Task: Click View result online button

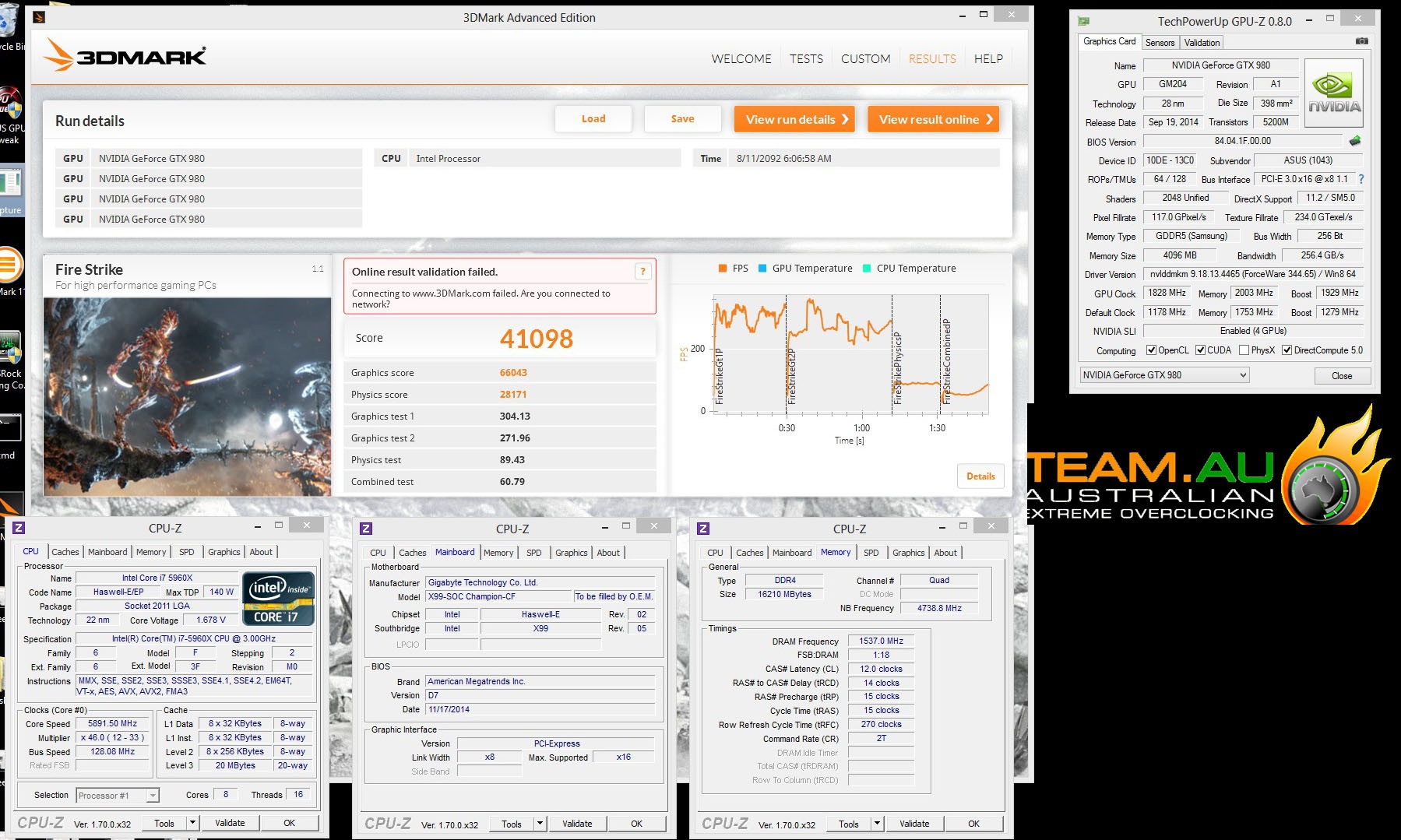Action: point(933,119)
